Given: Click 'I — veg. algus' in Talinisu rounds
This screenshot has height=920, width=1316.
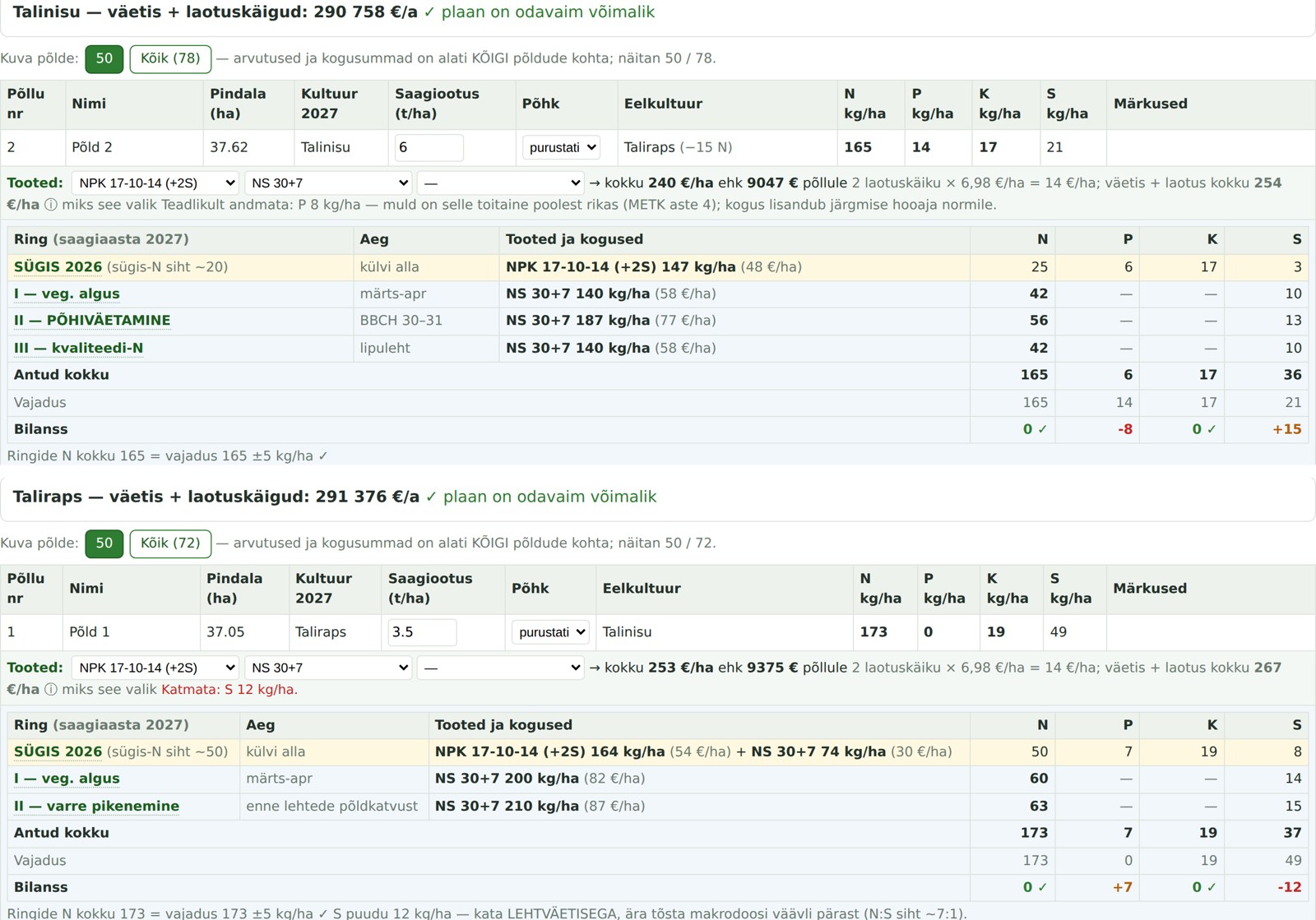Looking at the screenshot, I should (x=67, y=294).
